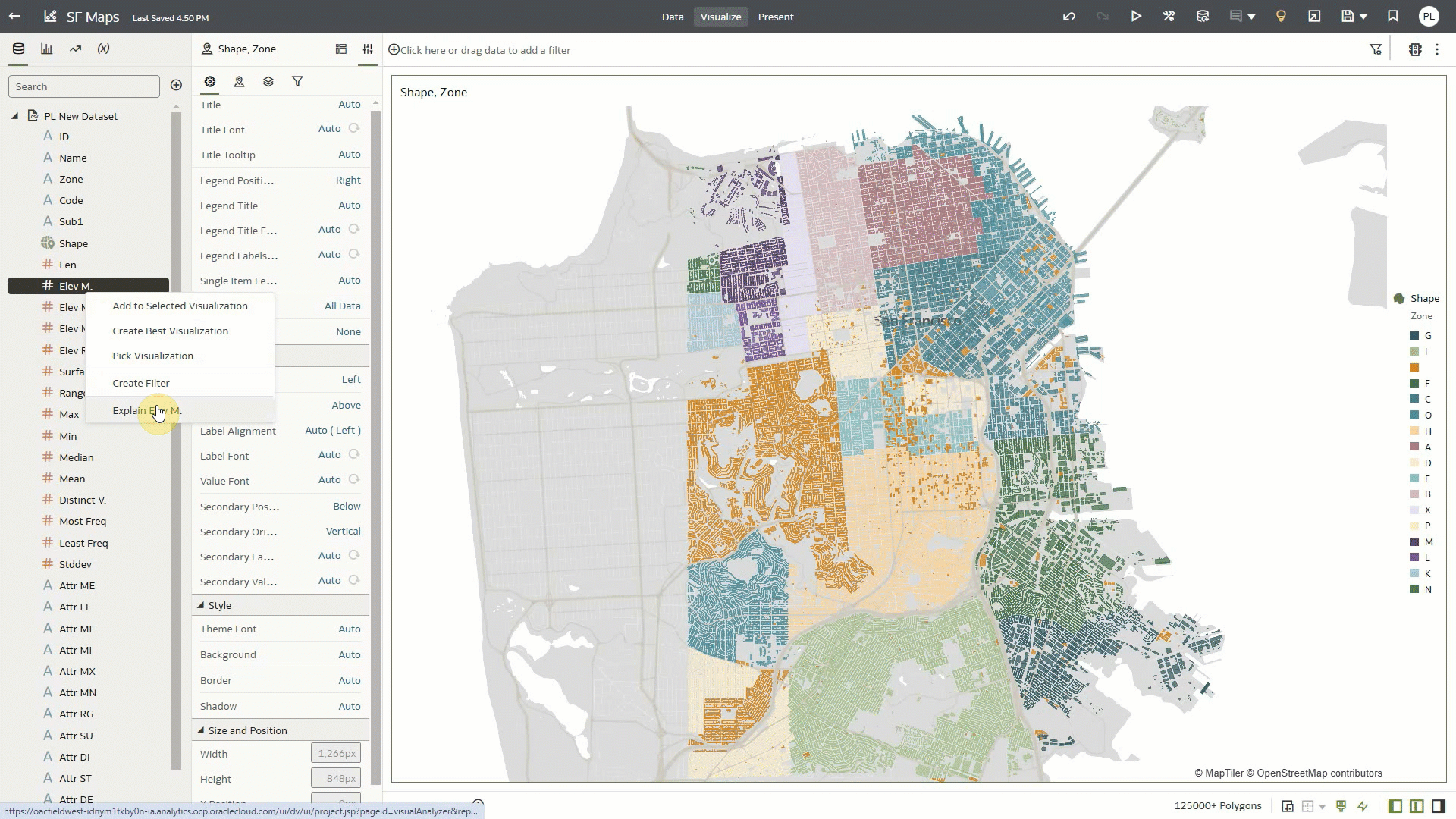Open the Map pin properties tab
The height and width of the screenshot is (819, 1456).
239,82
